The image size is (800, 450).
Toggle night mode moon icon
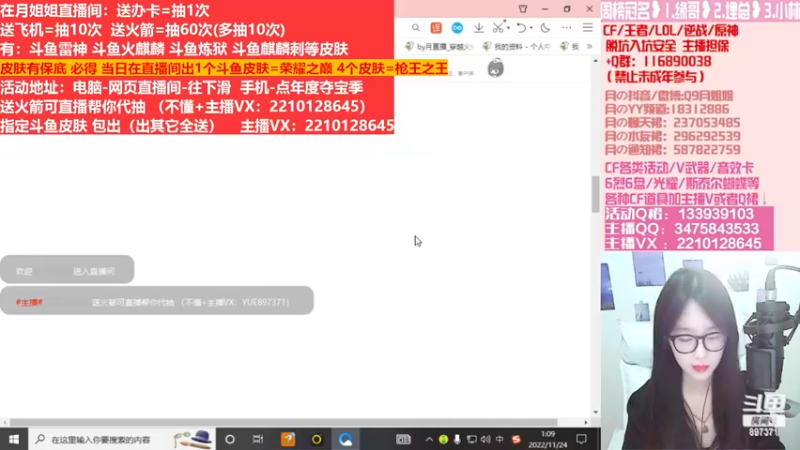(545, 28)
